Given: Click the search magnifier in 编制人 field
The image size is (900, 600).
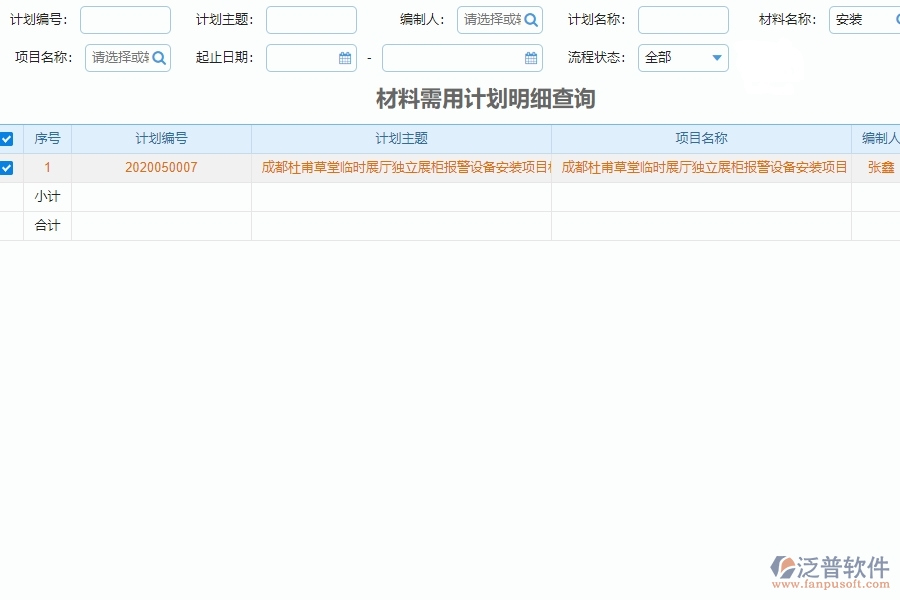Looking at the screenshot, I should 531,19.
